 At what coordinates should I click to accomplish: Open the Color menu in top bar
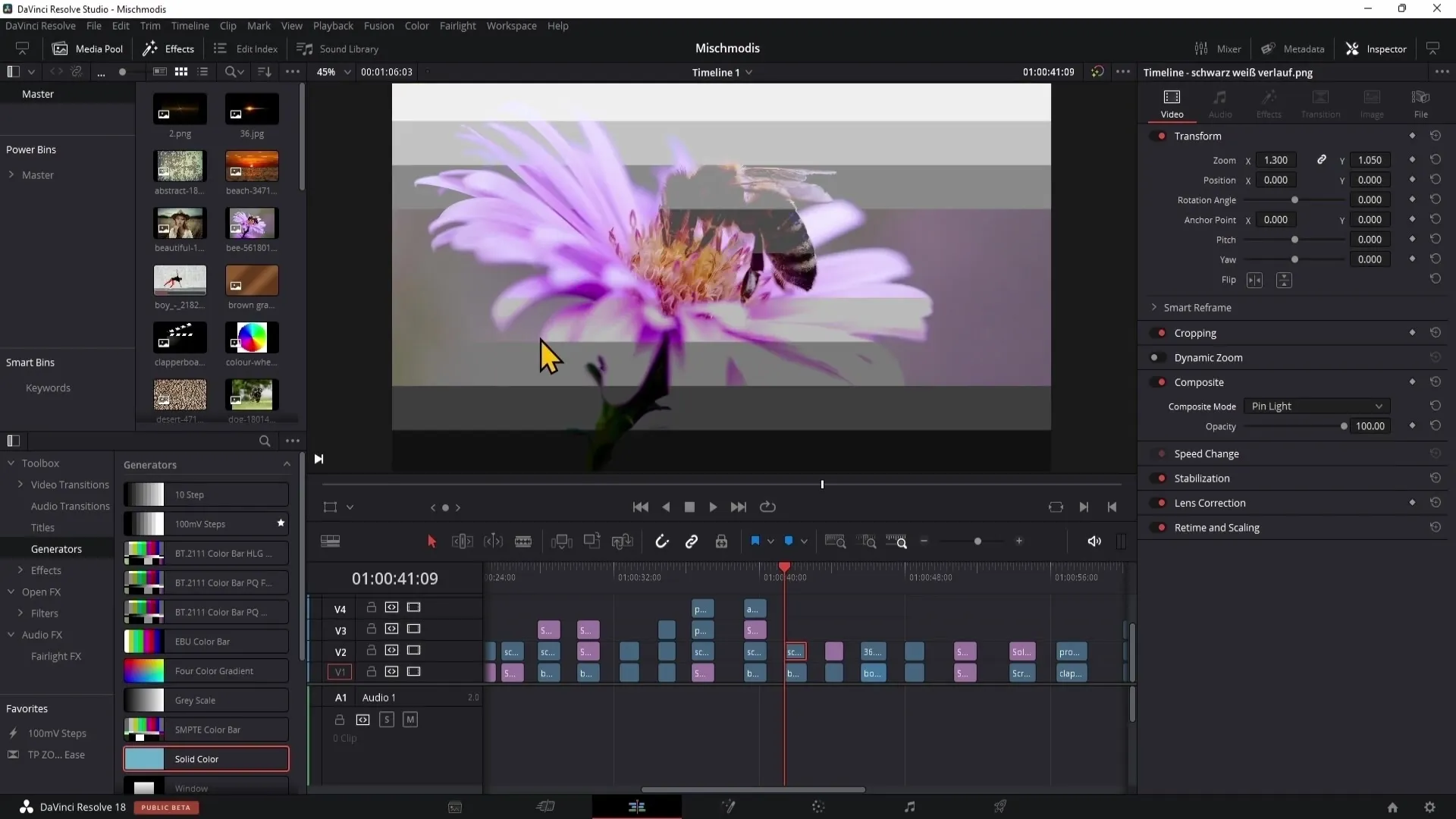click(x=417, y=25)
